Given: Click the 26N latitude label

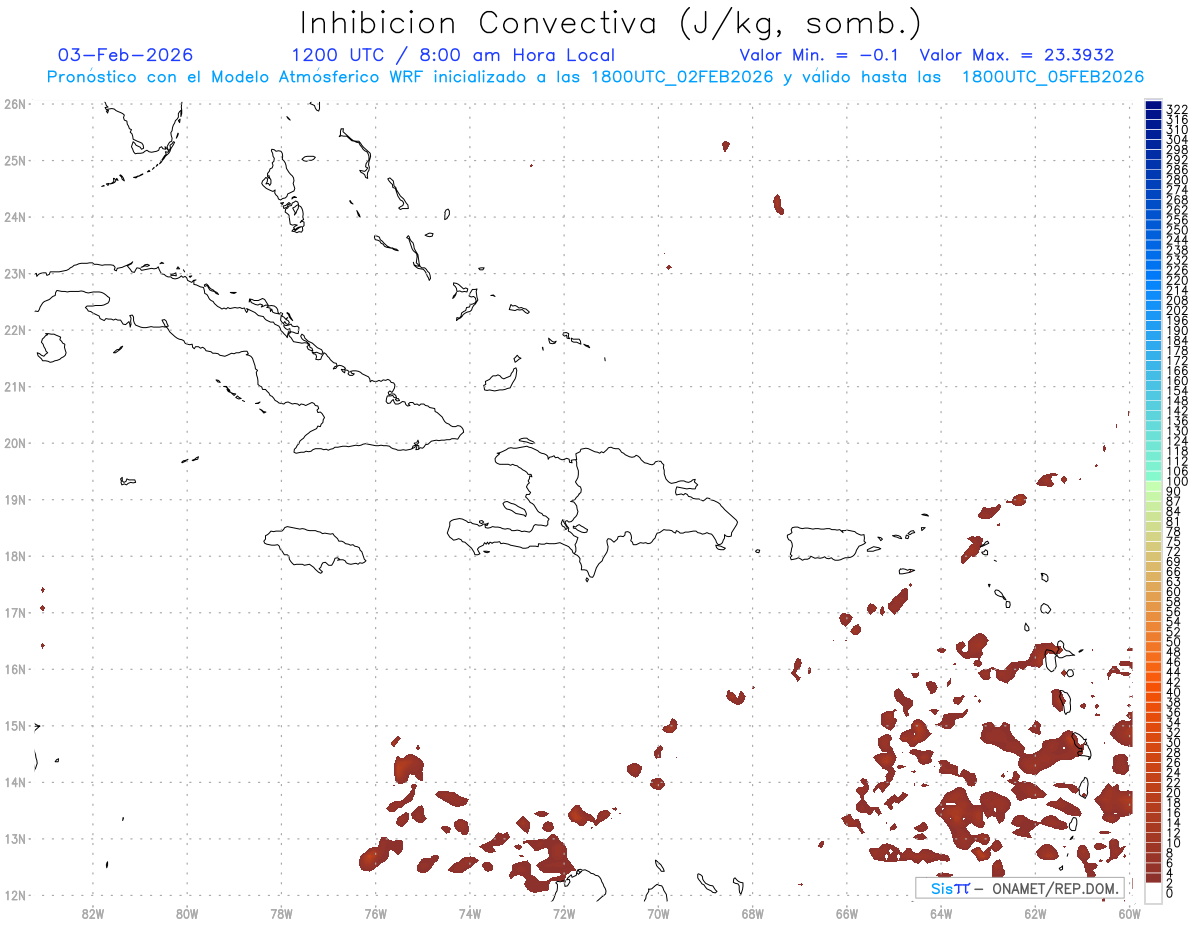Looking at the screenshot, I should (14, 104).
